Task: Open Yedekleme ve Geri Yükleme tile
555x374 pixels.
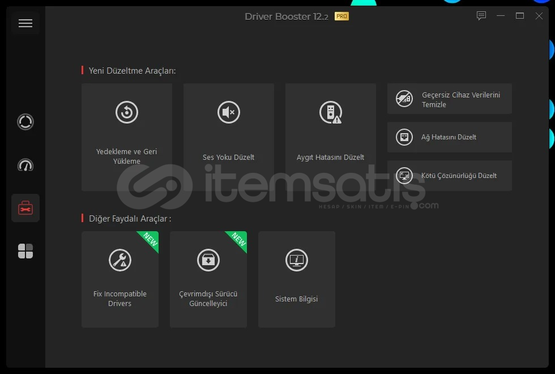Action: pos(127,137)
